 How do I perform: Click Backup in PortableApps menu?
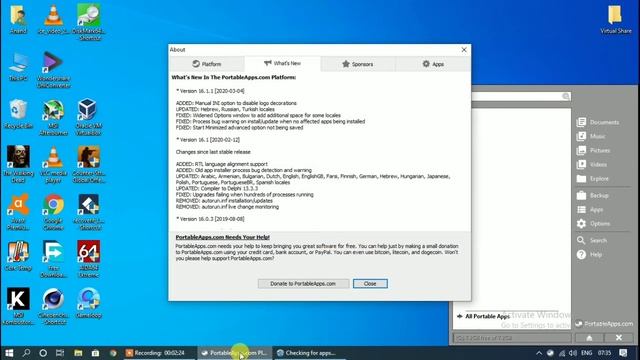click(593, 196)
